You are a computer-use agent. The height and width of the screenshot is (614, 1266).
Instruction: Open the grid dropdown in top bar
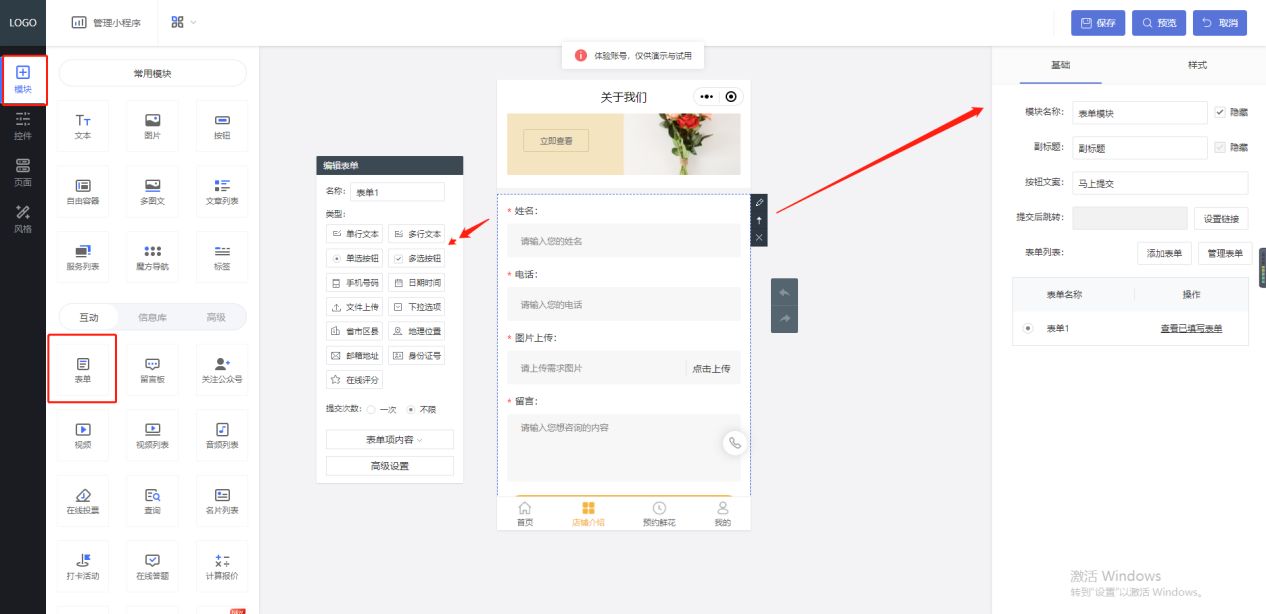181,22
